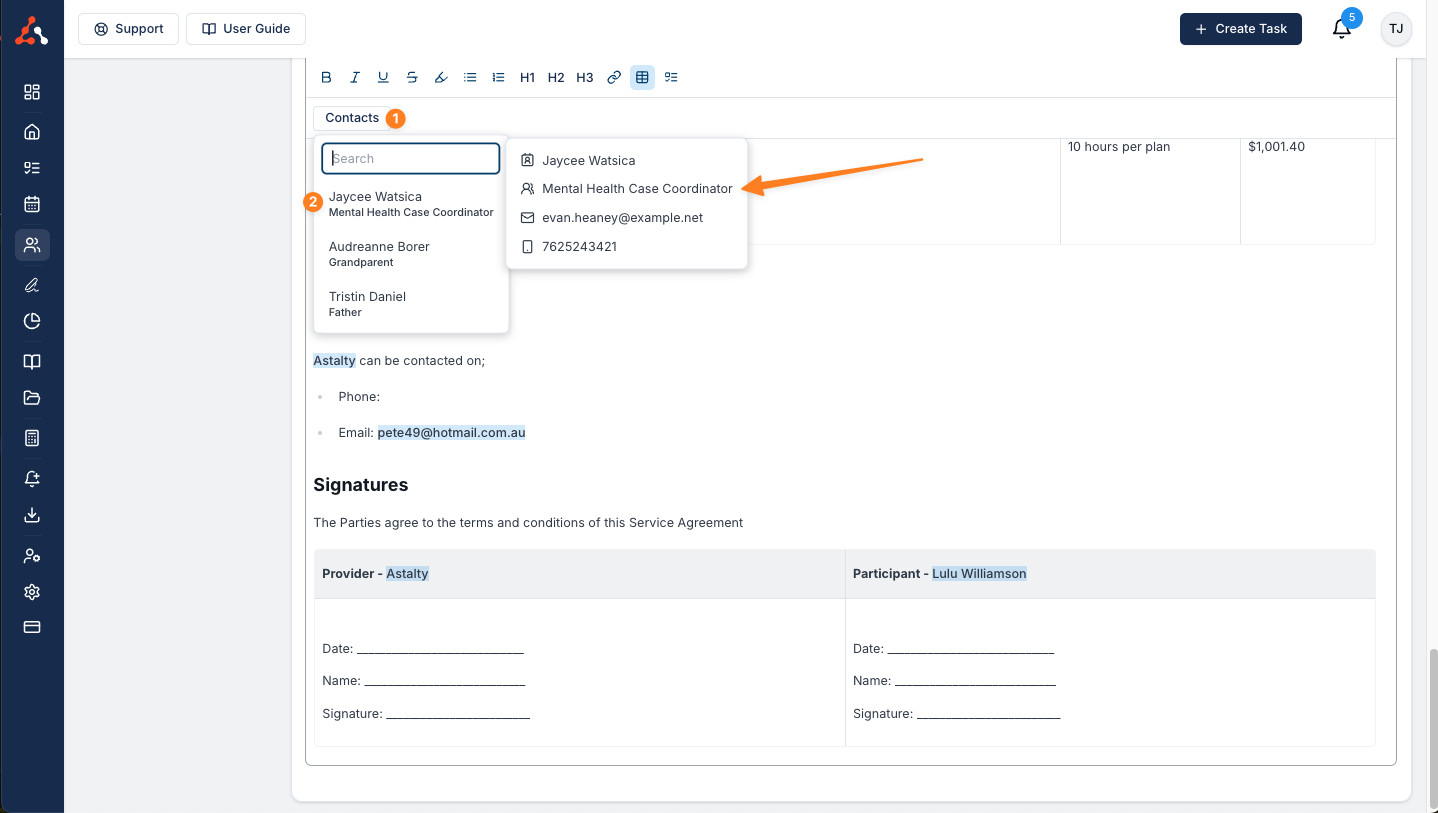
Task: Go to the home icon in the sidebar
Action: [x=32, y=132]
